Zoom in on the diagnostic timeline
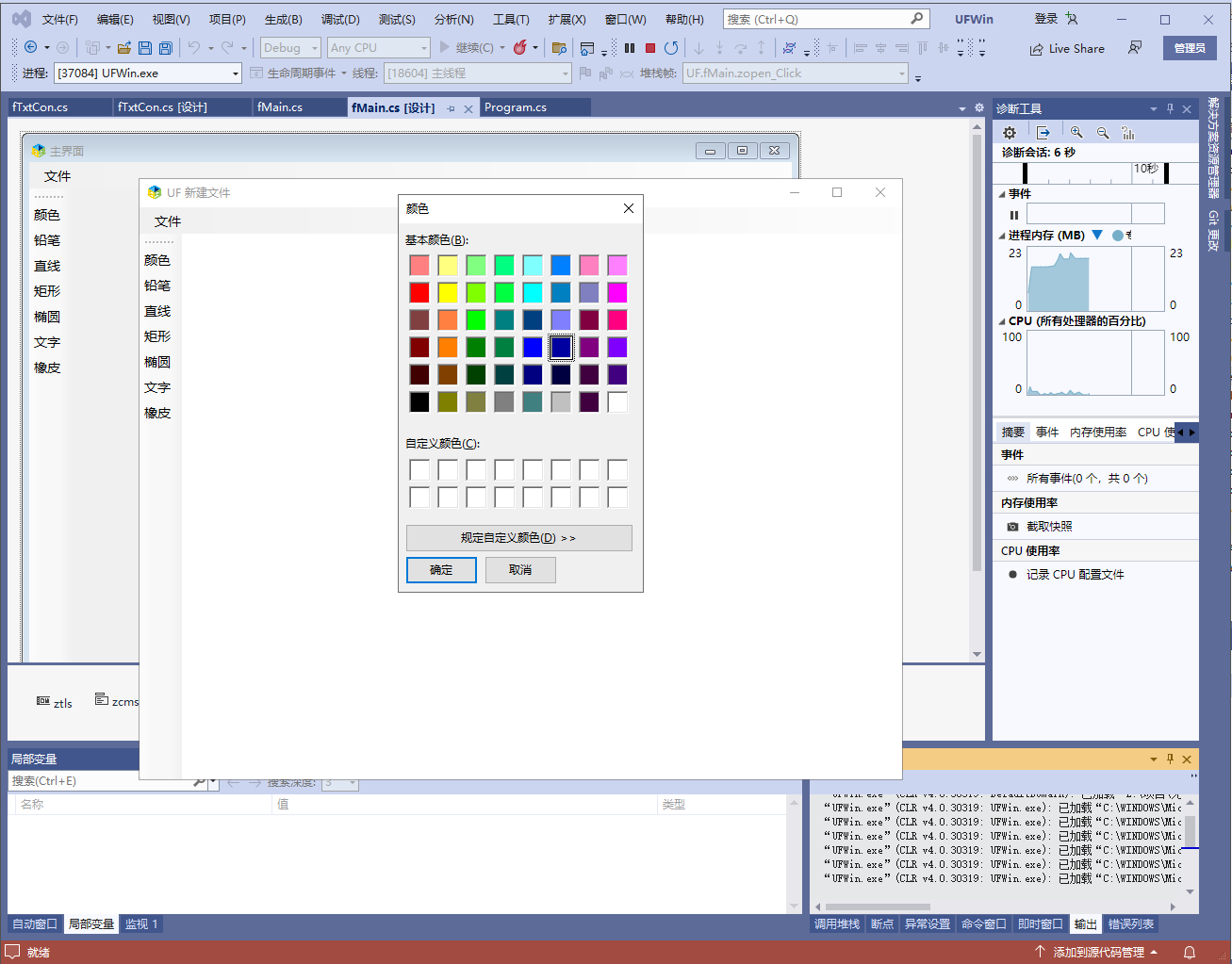Viewport: 1232px width, 964px height. click(x=1076, y=133)
